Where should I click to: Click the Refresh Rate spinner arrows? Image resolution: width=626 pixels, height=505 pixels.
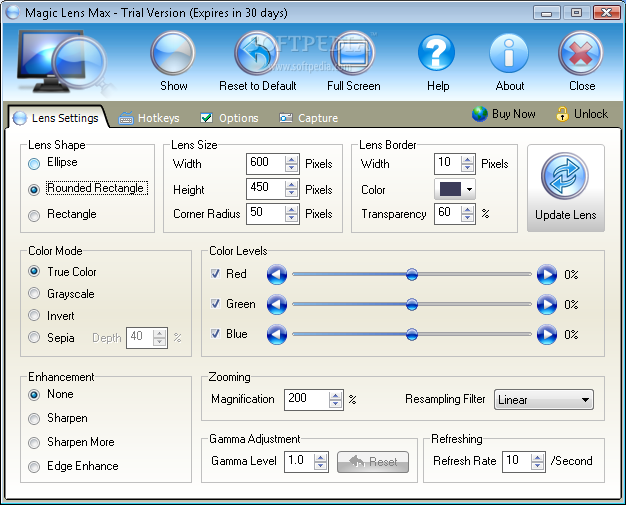537,462
